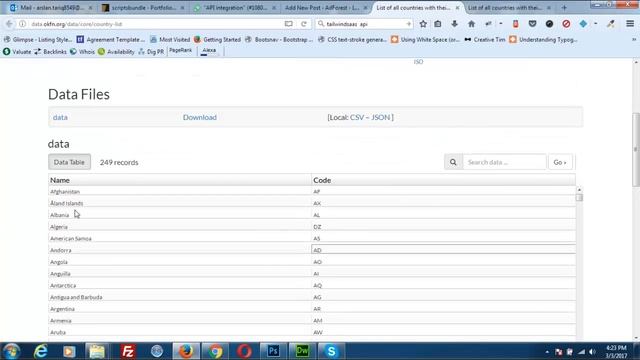Go to the Firefox home page icon
This screenshot has height=360, width=640.
coord(471,24)
